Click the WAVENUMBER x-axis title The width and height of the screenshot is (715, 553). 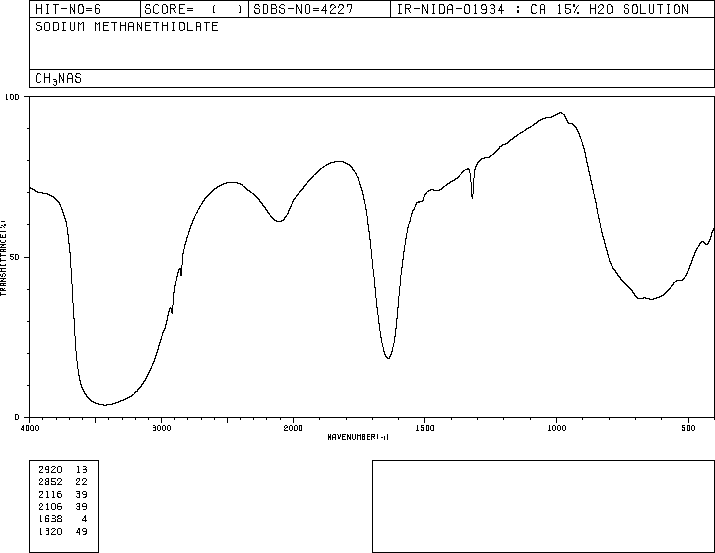tap(358, 437)
